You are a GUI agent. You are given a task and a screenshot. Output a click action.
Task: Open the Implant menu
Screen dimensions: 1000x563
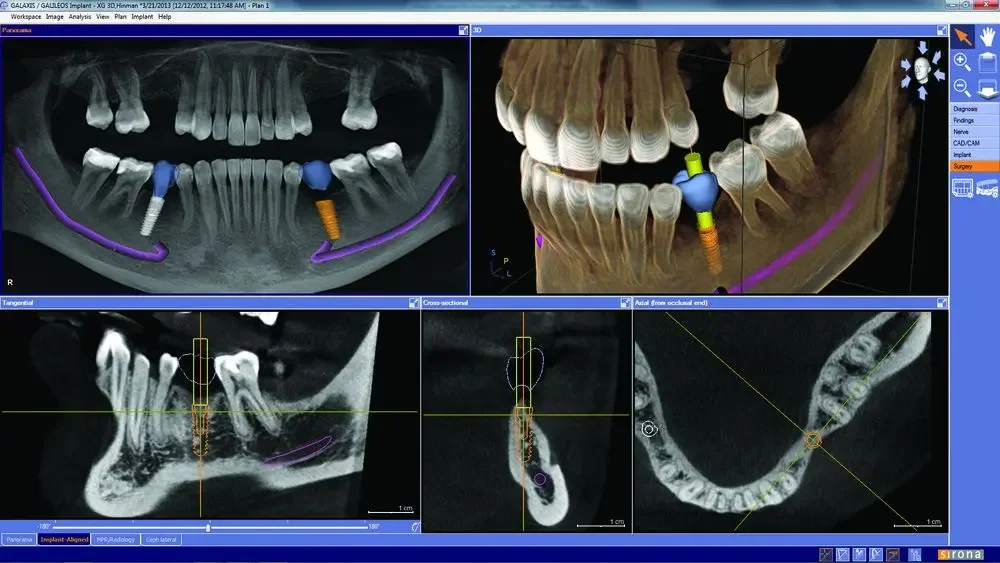(142, 17)
